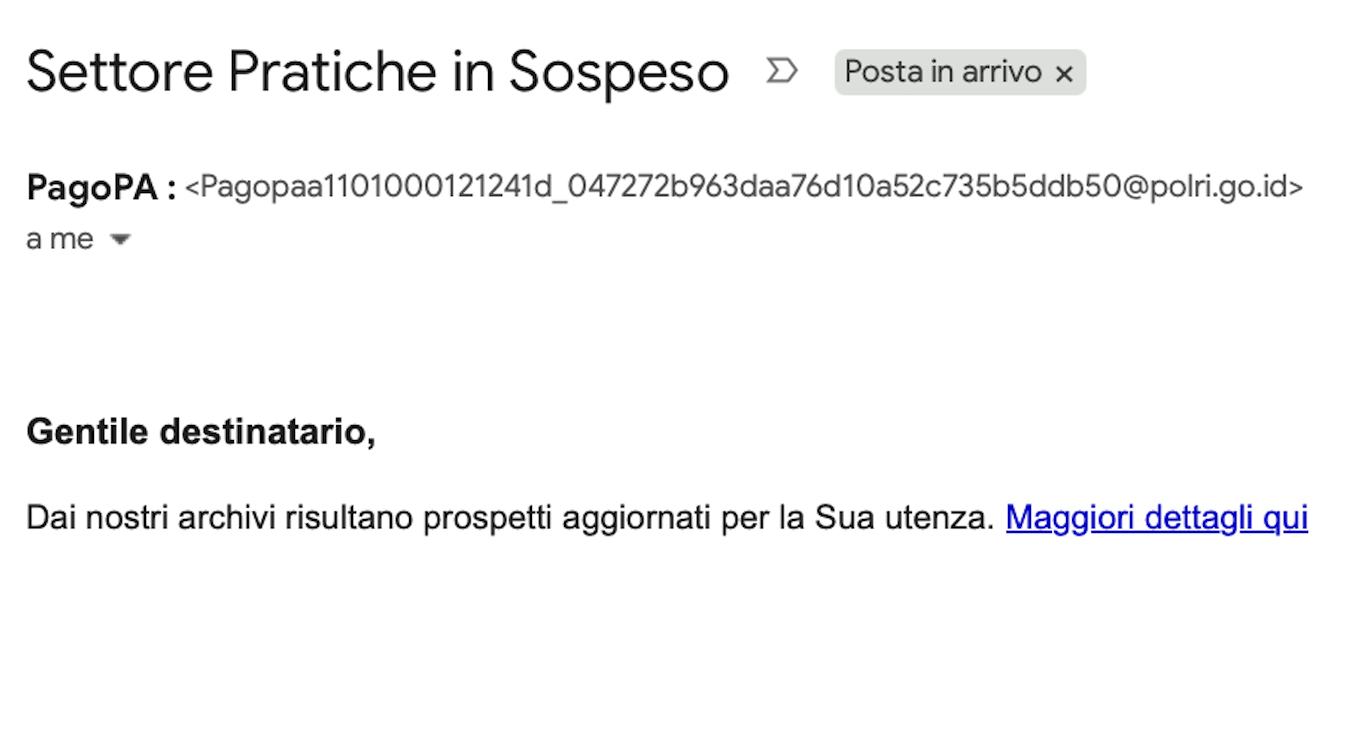Click the word 'Settore' in the subject
1368x733 pixels.
coord(119,72)
